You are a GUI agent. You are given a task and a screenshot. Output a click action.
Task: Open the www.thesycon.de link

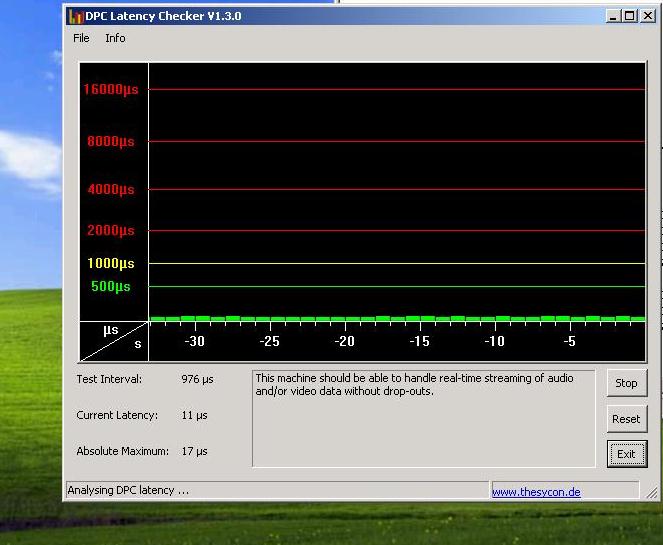(536, 492)
